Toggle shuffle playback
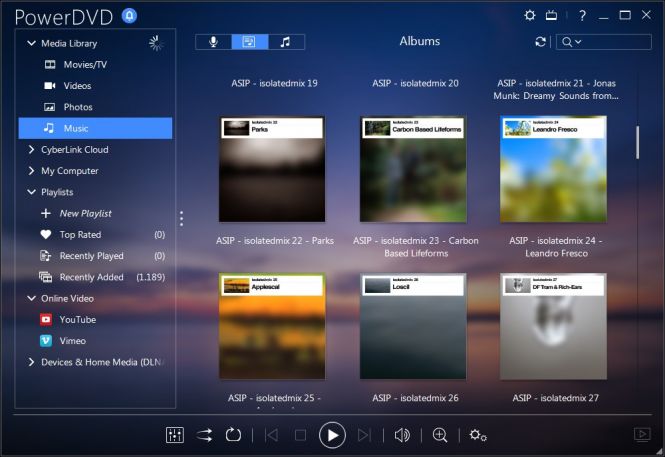The height and width of the screenshot is (457, 665). [x=204, y=435]
